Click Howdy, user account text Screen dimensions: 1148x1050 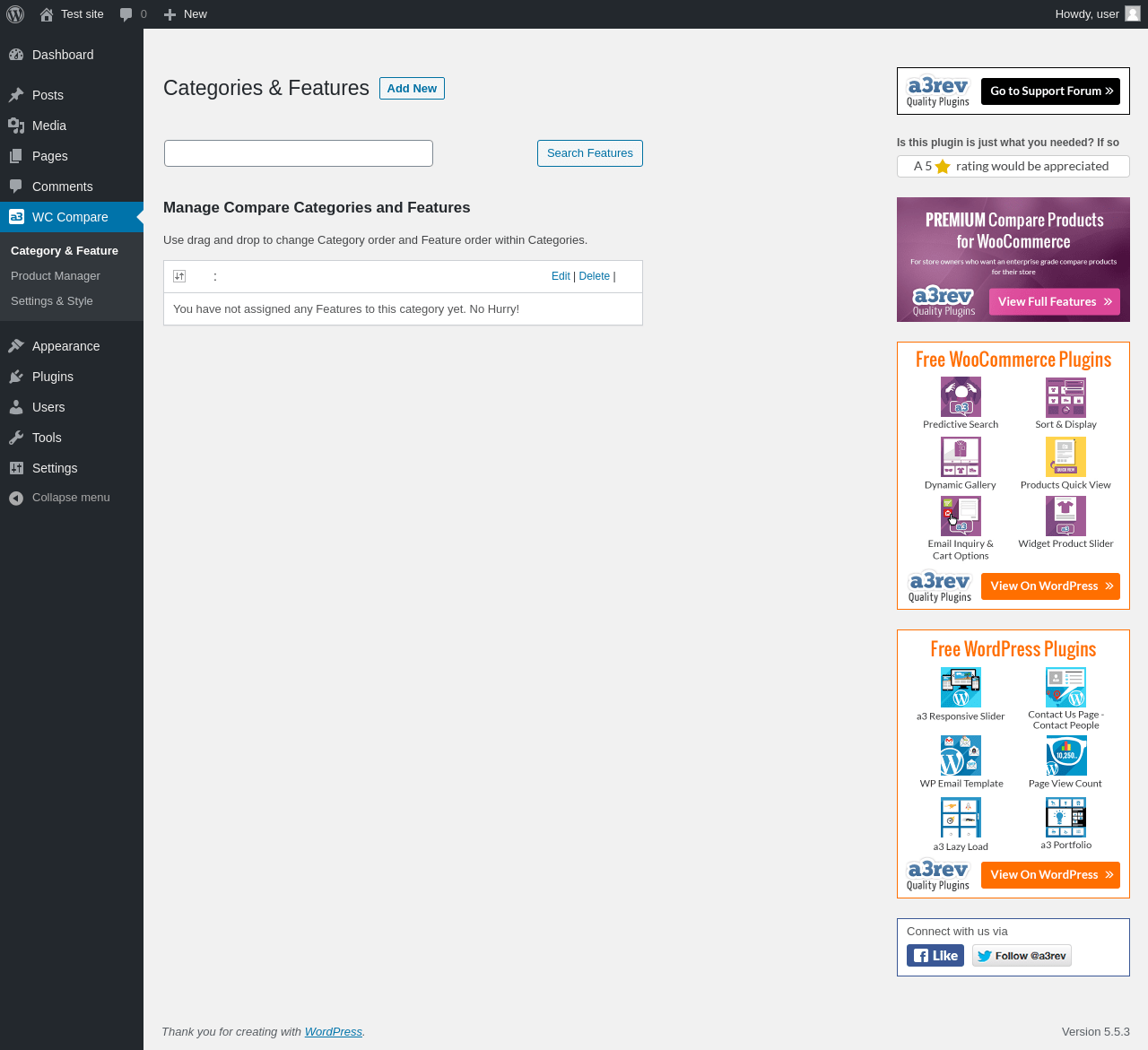coord(1087,14)
